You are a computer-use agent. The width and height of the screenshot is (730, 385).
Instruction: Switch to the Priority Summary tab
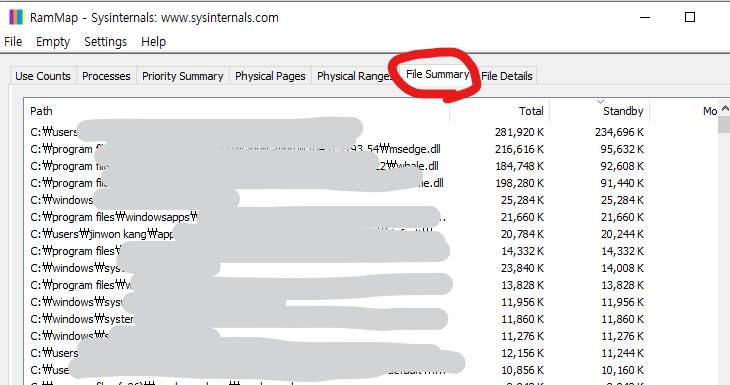click(x=182, y=76)
